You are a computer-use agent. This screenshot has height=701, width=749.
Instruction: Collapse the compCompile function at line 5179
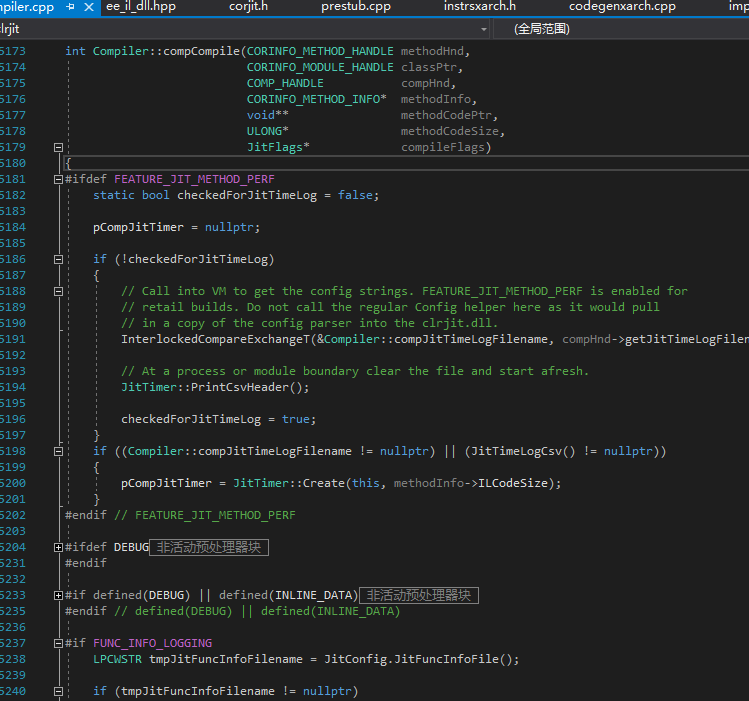pos(58,148)
